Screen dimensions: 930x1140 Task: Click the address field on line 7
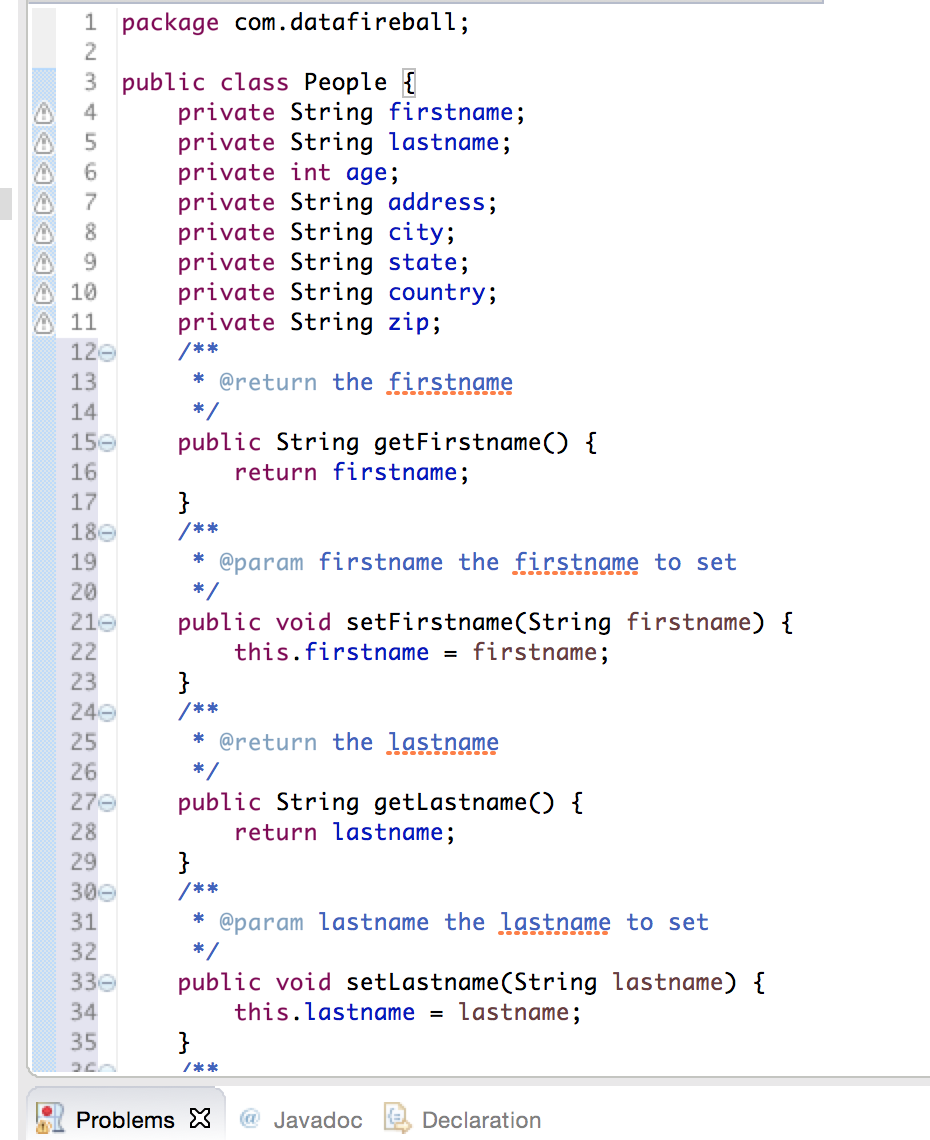(x=436, y=202)
